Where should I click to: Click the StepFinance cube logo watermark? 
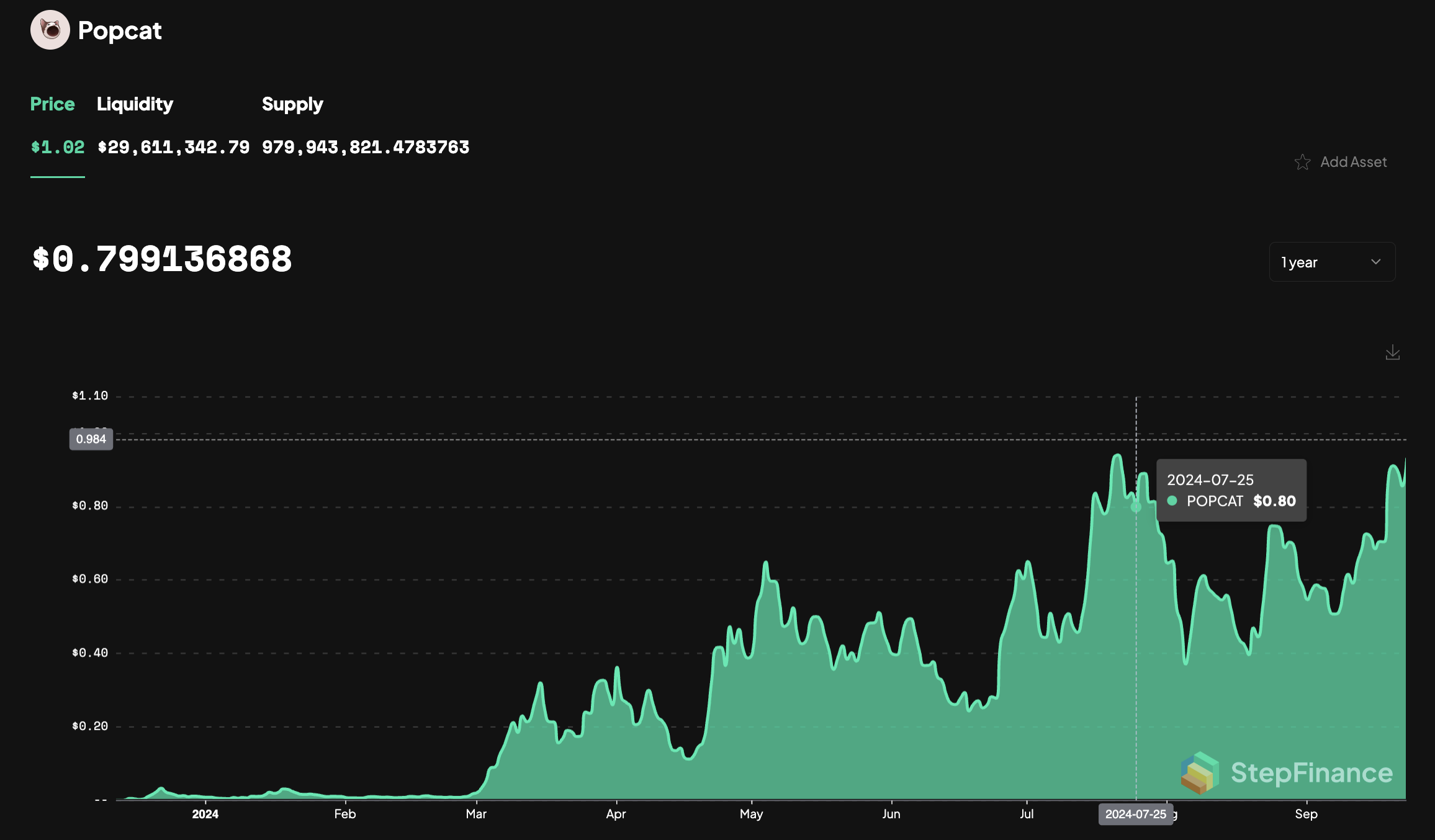coord(1199,772)
